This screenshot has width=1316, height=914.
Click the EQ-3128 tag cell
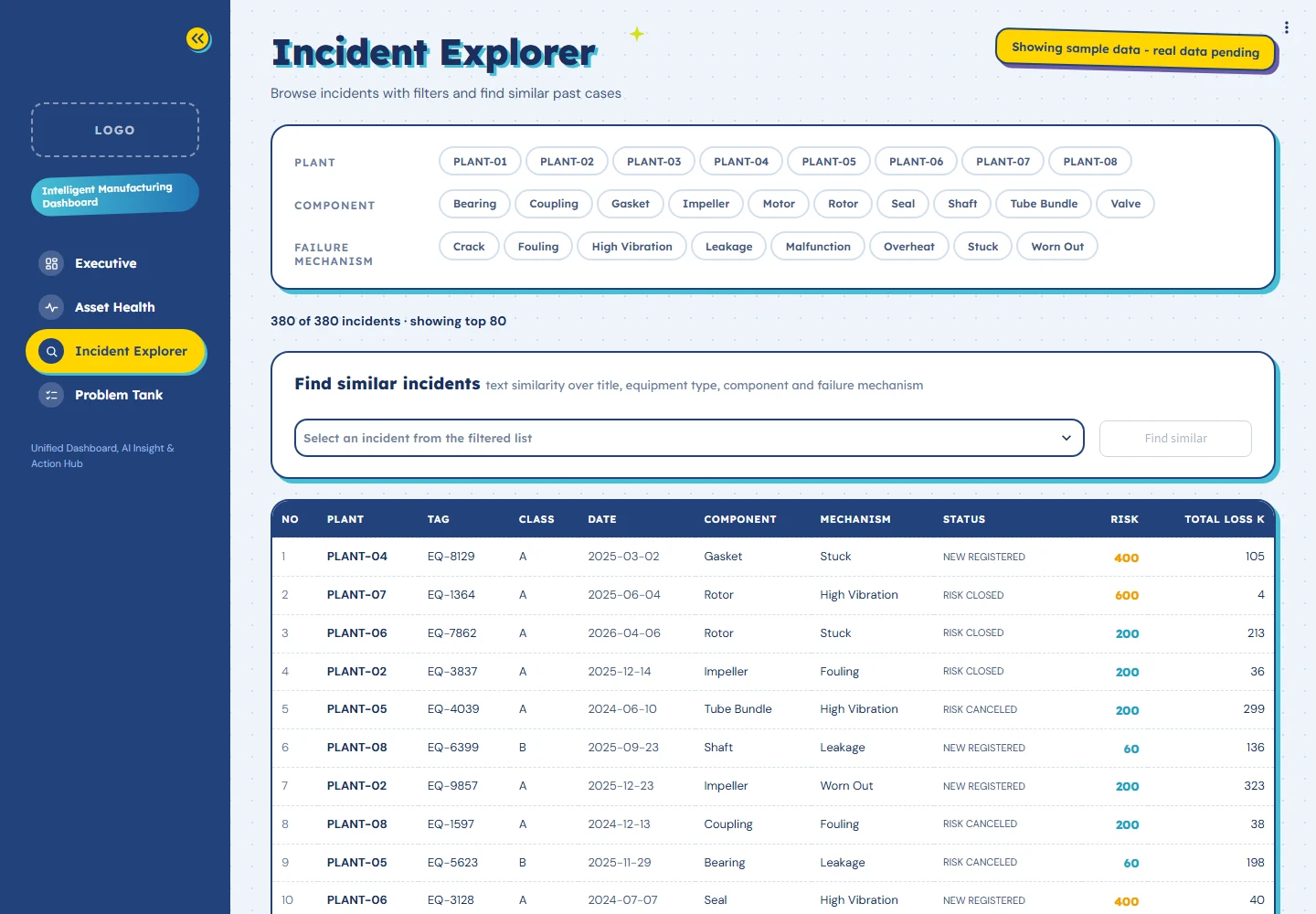[451, 900]
